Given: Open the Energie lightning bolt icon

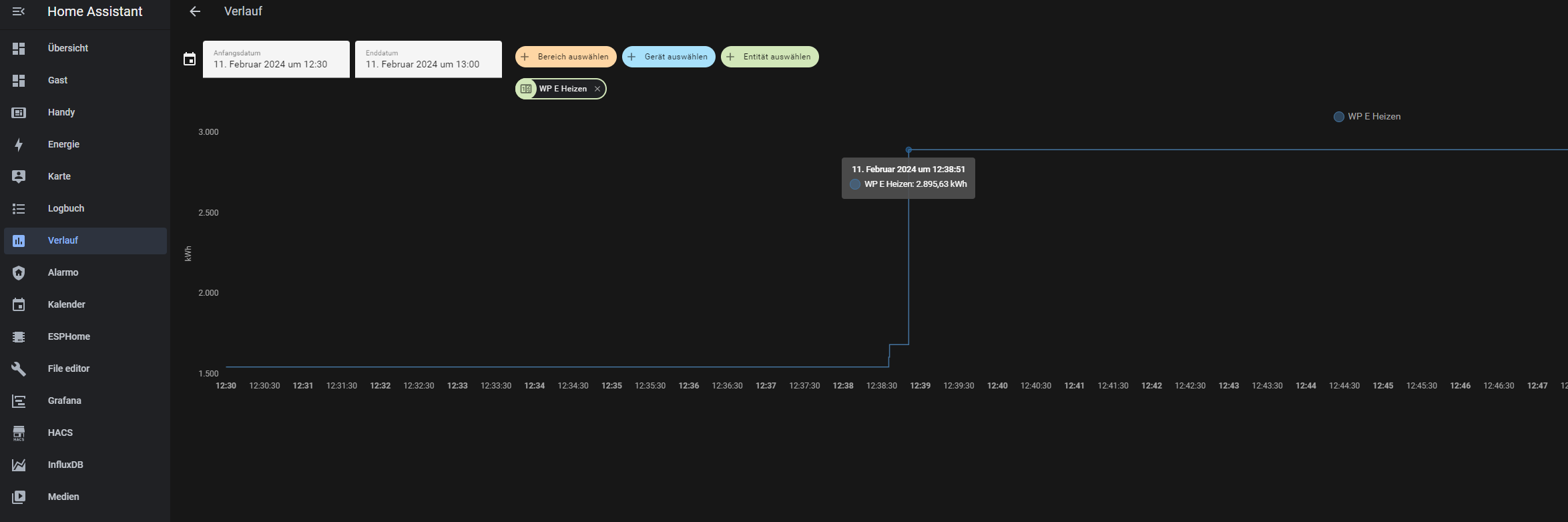Looking at the screenshot, I should (x=19, y=144).
